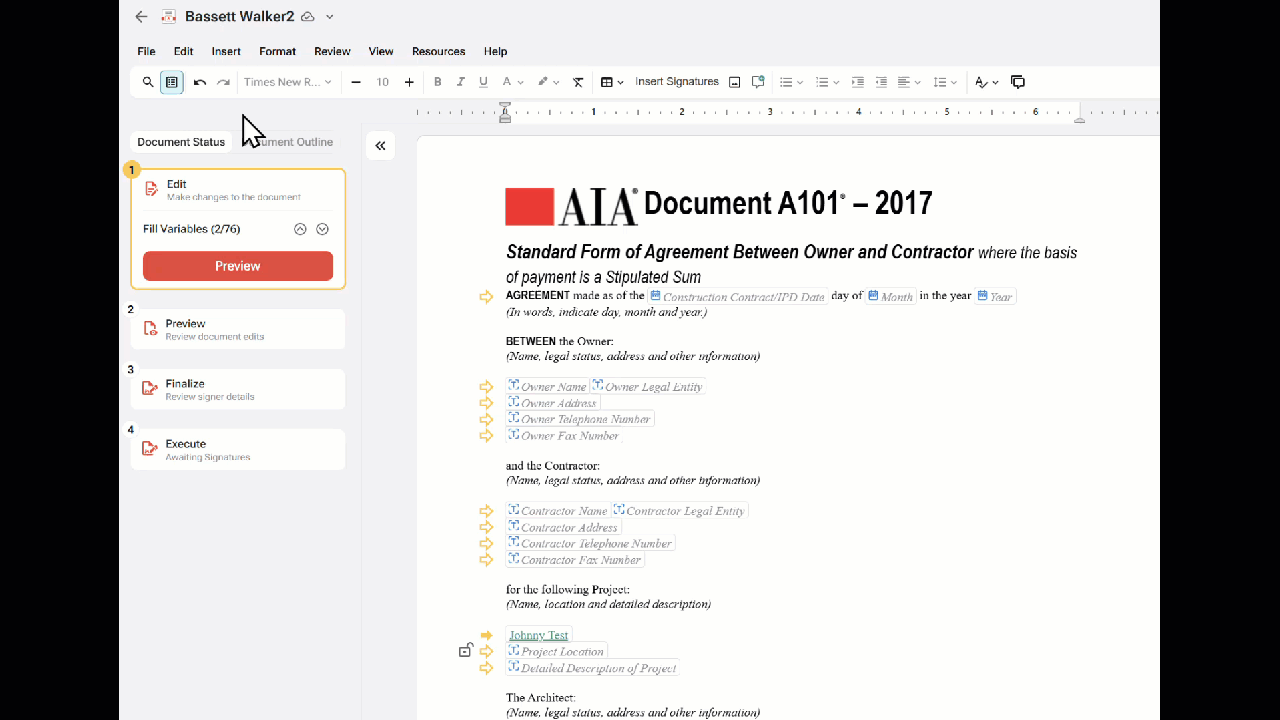Open the Resources menu

[x=438, y=51]
